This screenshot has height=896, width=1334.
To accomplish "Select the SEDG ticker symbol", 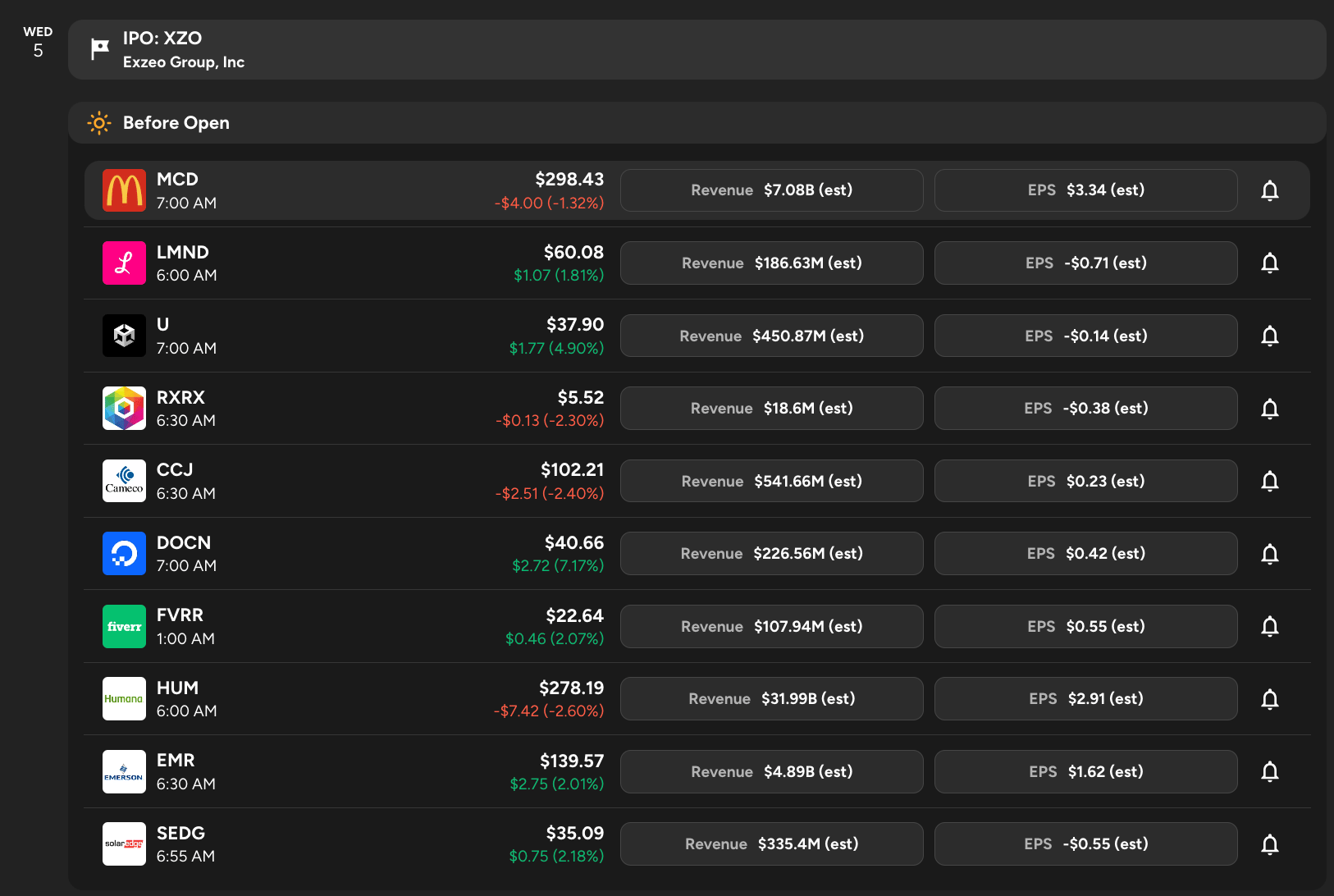I will 180,833.
